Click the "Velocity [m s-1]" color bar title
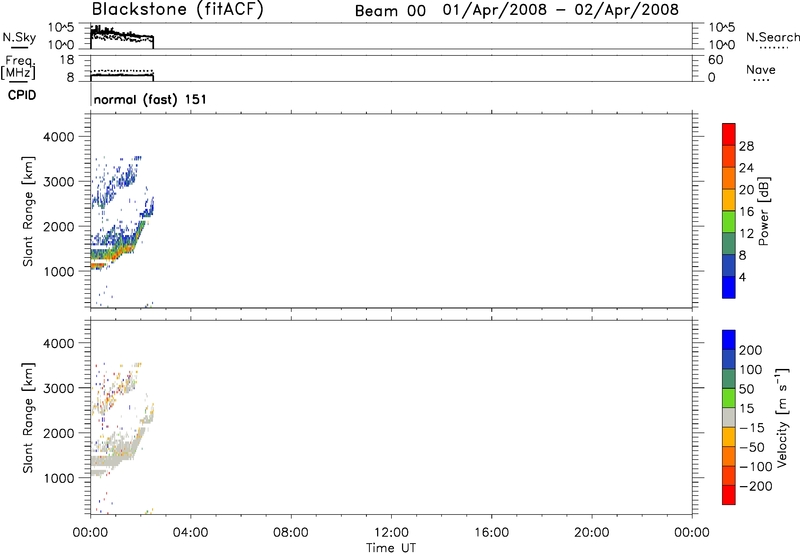This screenshot has height=554, width=800. (783, 417)
